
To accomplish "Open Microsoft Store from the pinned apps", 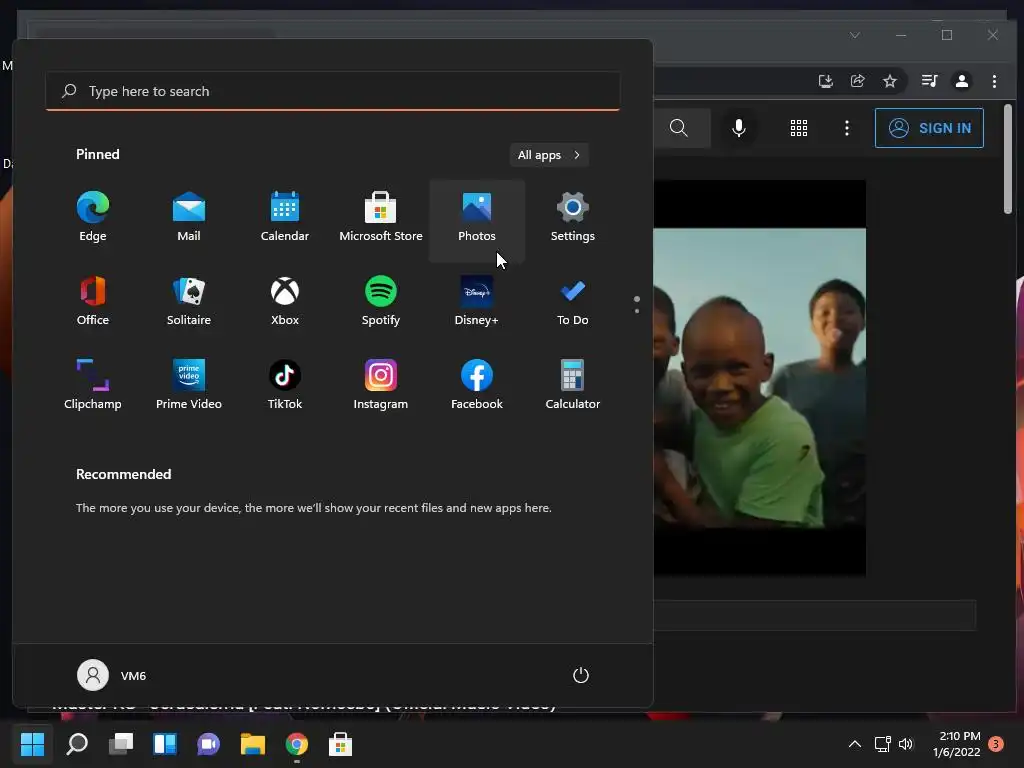I will point(381,217).
